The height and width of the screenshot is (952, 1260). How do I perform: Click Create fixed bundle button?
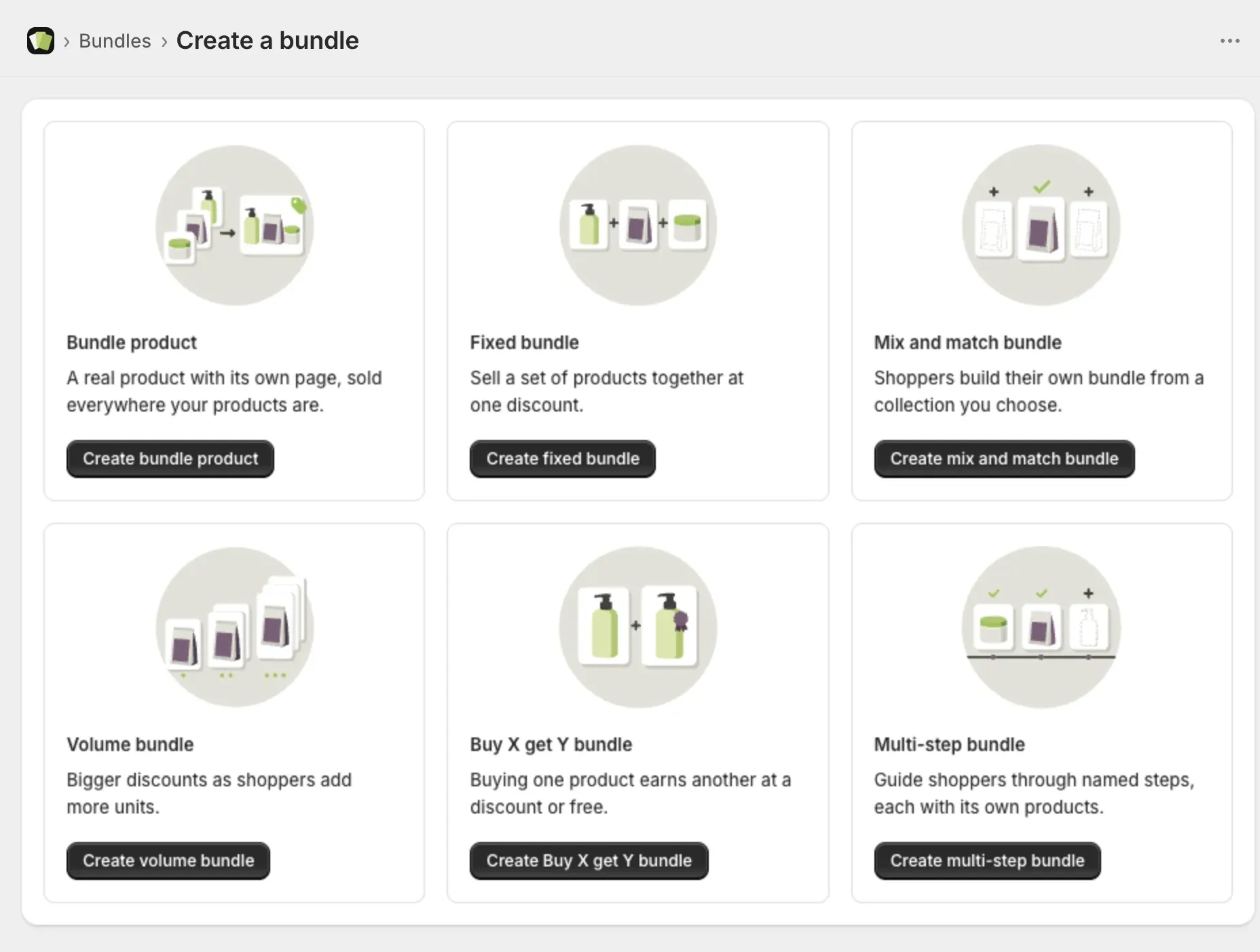563,459
